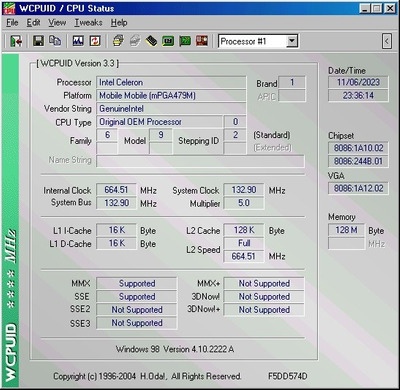The height and width of the screenshot is (390, 400).
Task: Click the Model value 9
Action: pos(161,135)
